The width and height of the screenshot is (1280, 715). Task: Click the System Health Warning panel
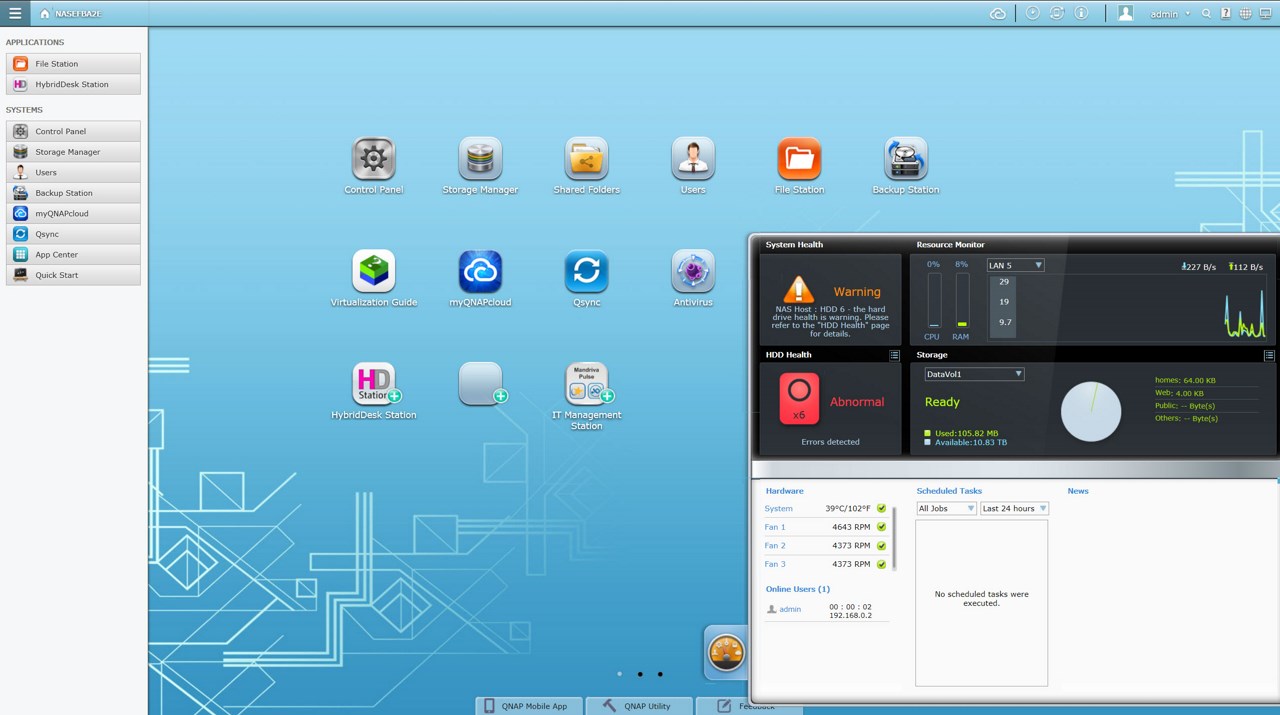830,299
